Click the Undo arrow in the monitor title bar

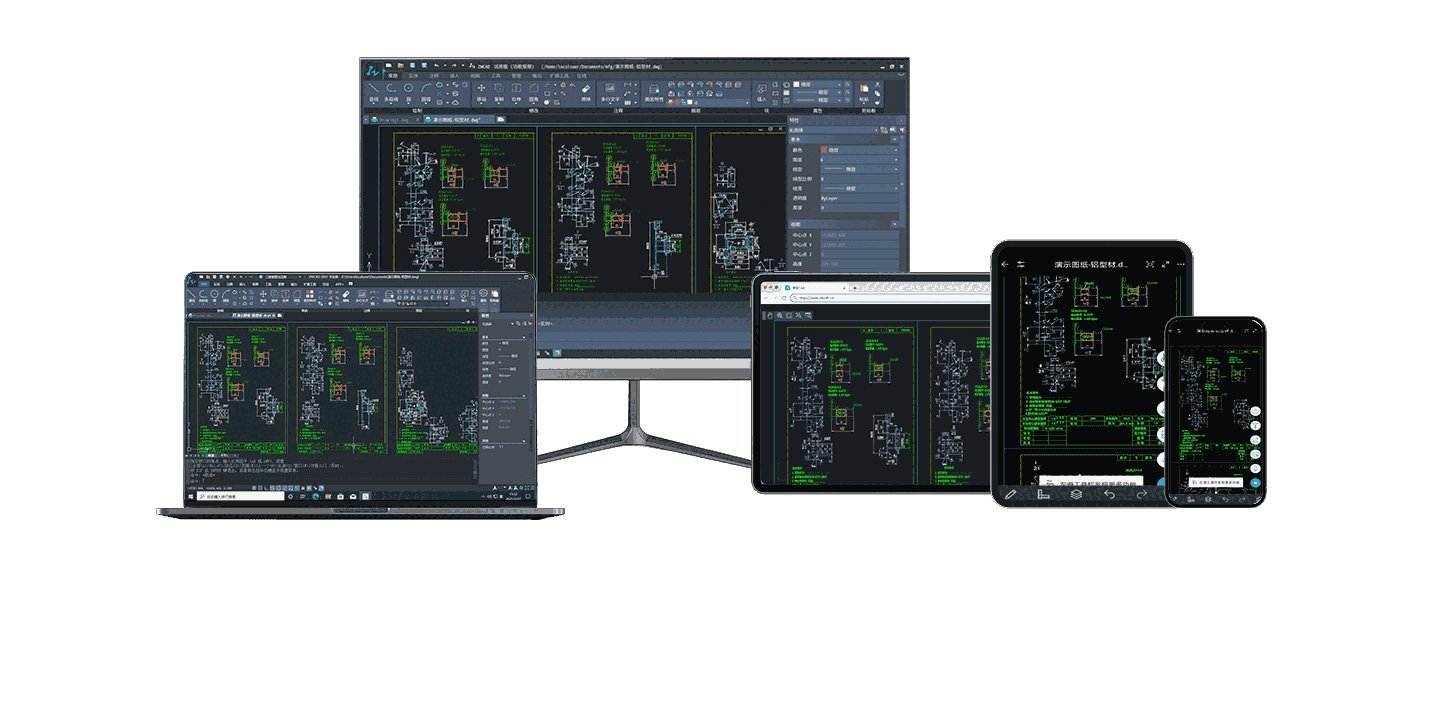coord(436,65)
